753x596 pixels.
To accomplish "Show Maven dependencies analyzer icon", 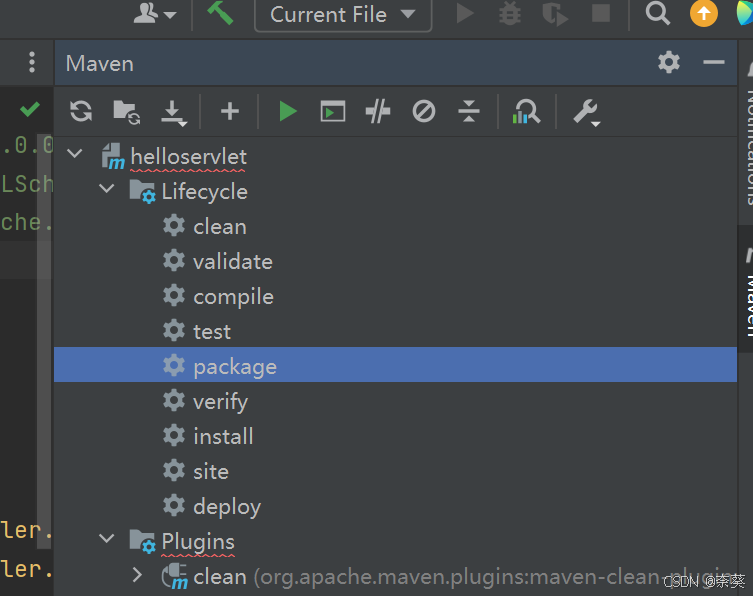I will (x=526, y=112).
